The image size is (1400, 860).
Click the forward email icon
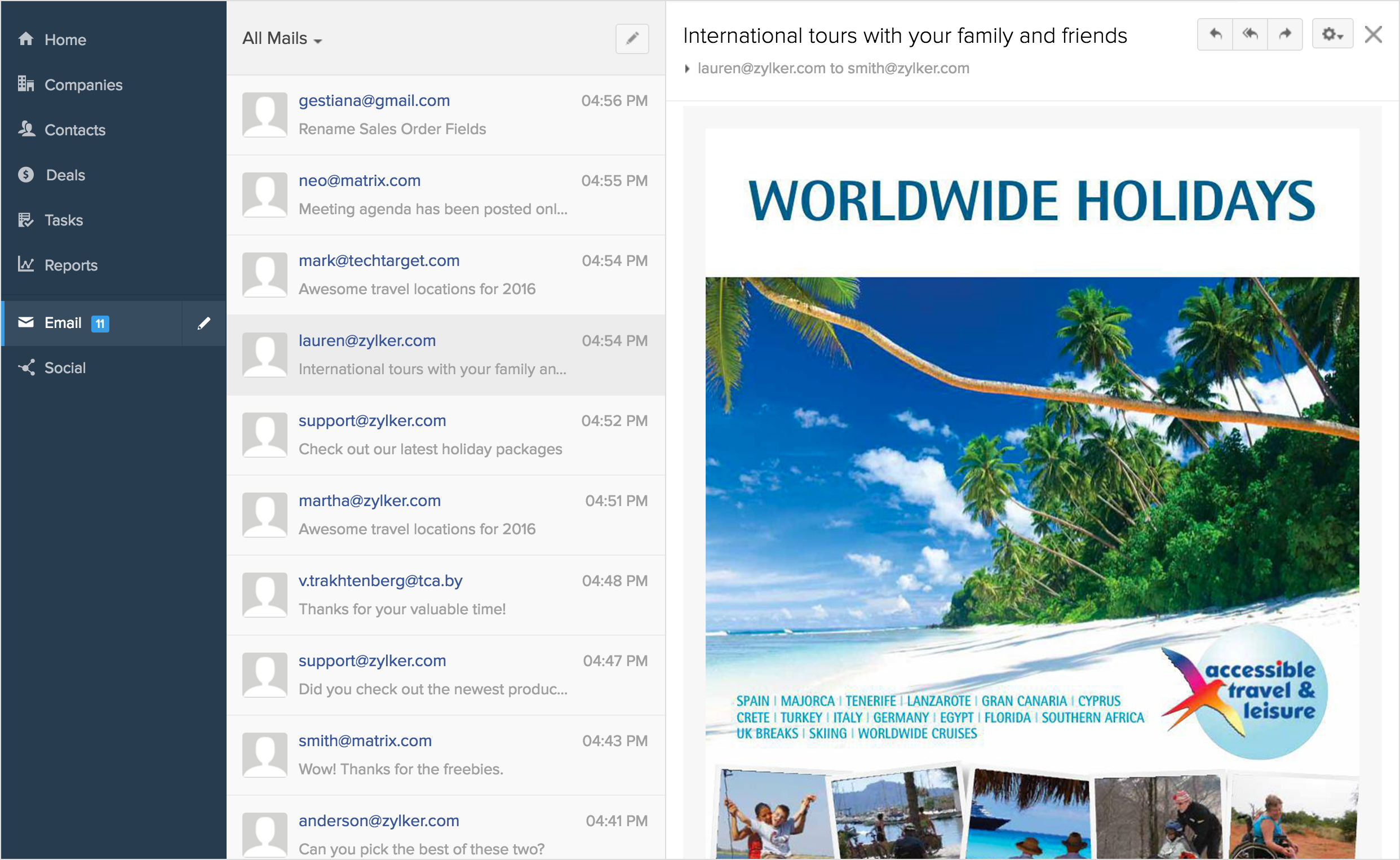tap(1284, 35)
